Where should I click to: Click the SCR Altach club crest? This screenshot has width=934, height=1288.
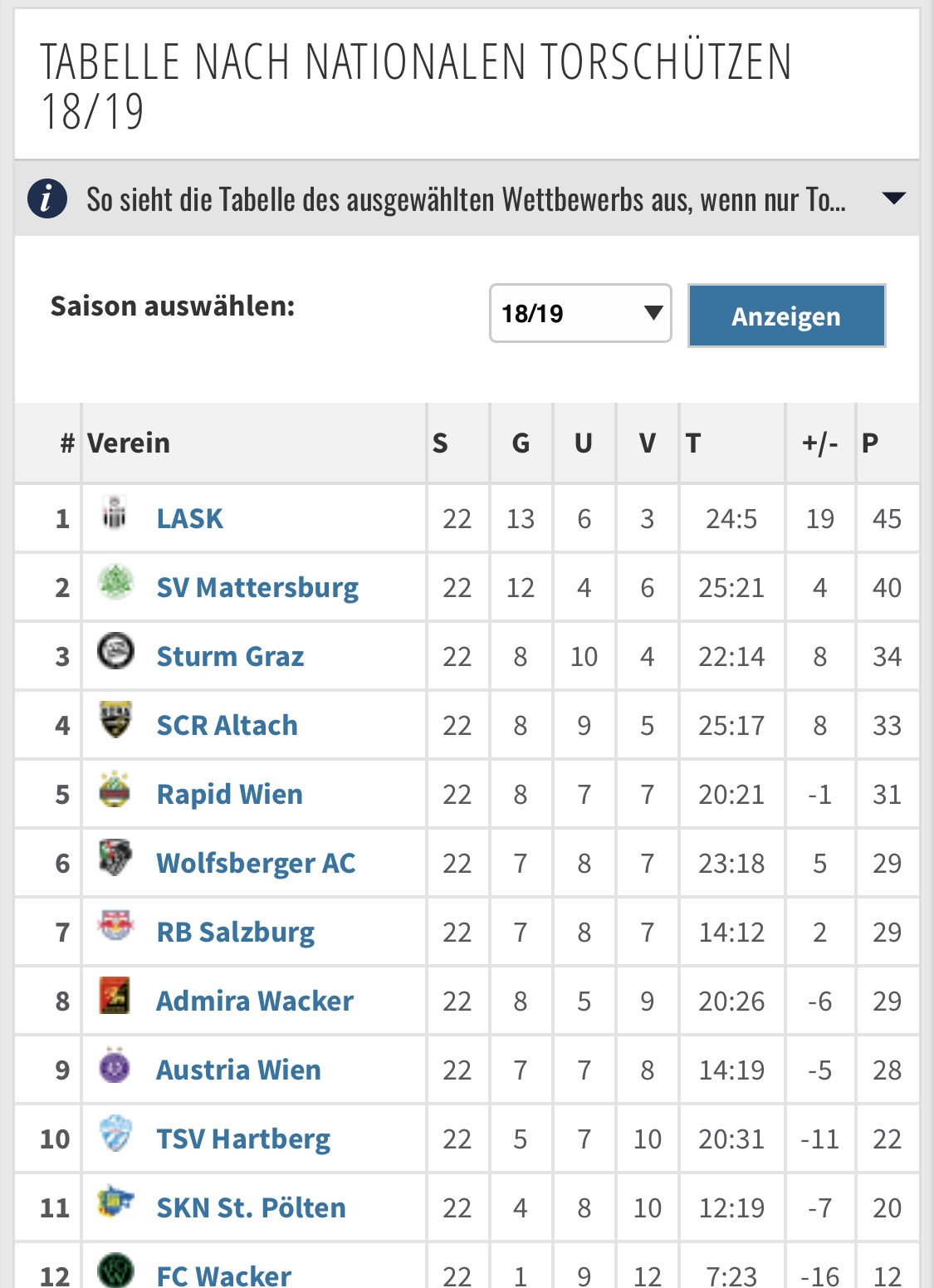[115, 720]
